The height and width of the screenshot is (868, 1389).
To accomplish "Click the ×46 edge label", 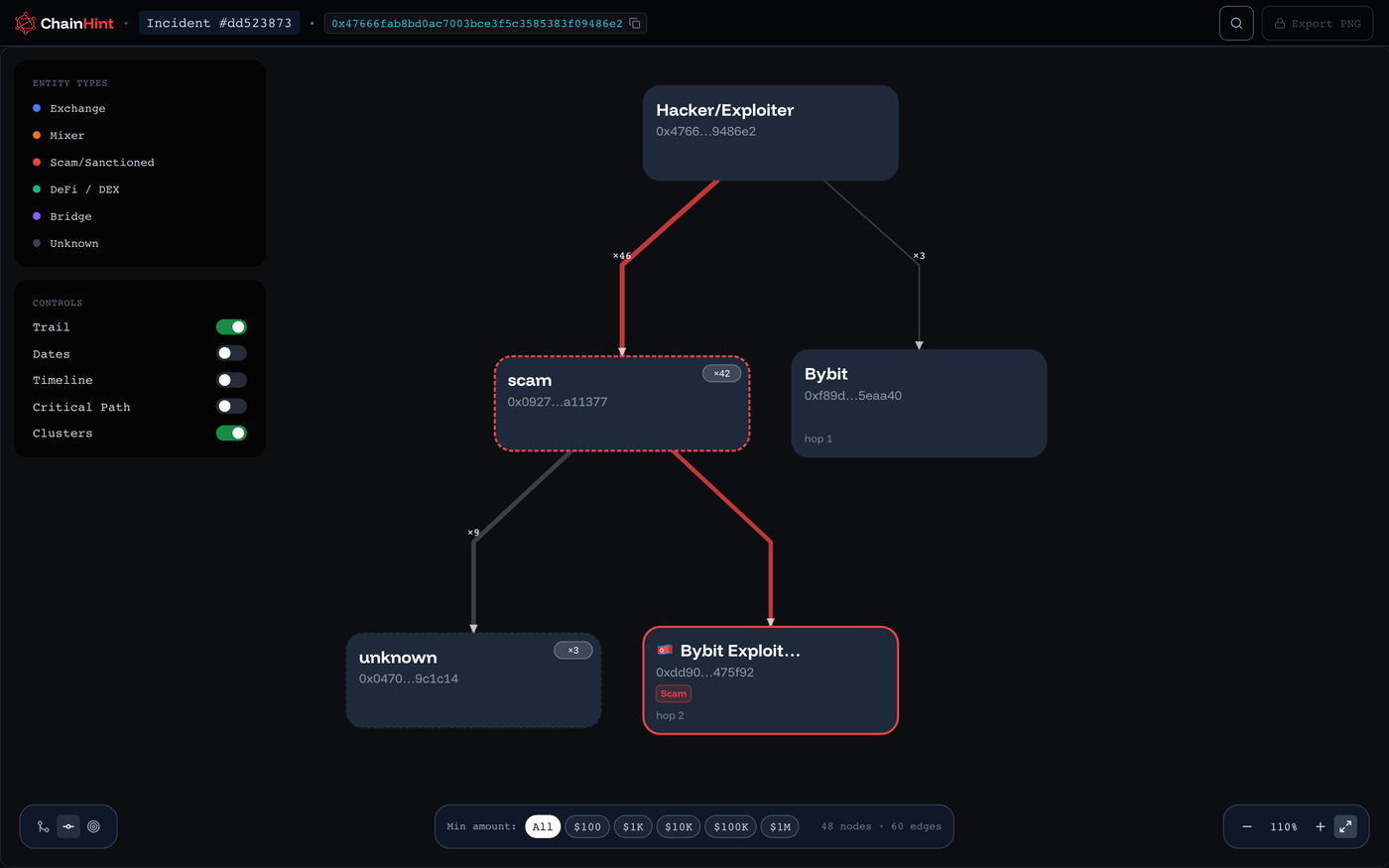I will pyautogui.click(x=622, y=256).
